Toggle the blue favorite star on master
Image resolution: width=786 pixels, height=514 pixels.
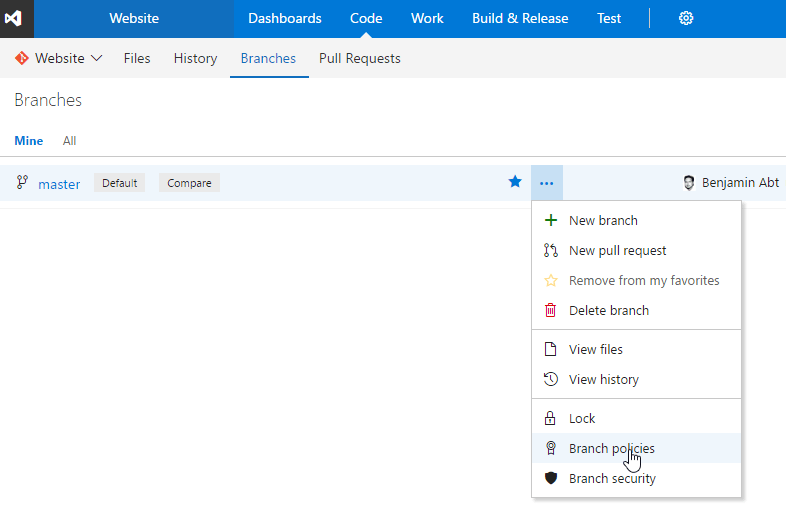(x=515, y=182)
